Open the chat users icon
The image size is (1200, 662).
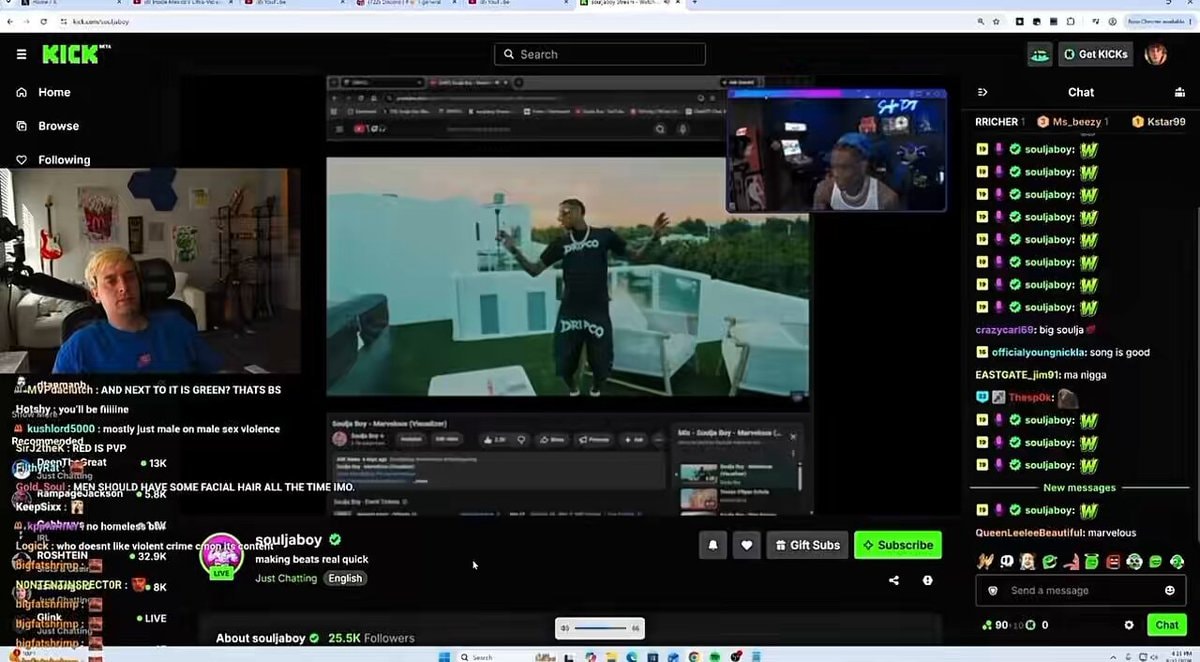(x=1180, y=92)
